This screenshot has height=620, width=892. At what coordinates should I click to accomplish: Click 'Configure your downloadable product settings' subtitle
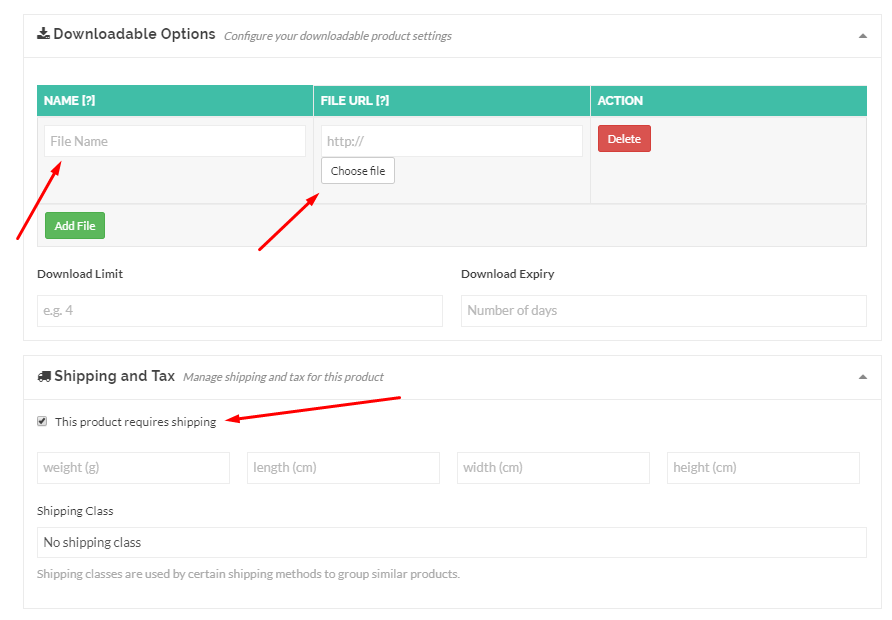(x=338, y=36)
